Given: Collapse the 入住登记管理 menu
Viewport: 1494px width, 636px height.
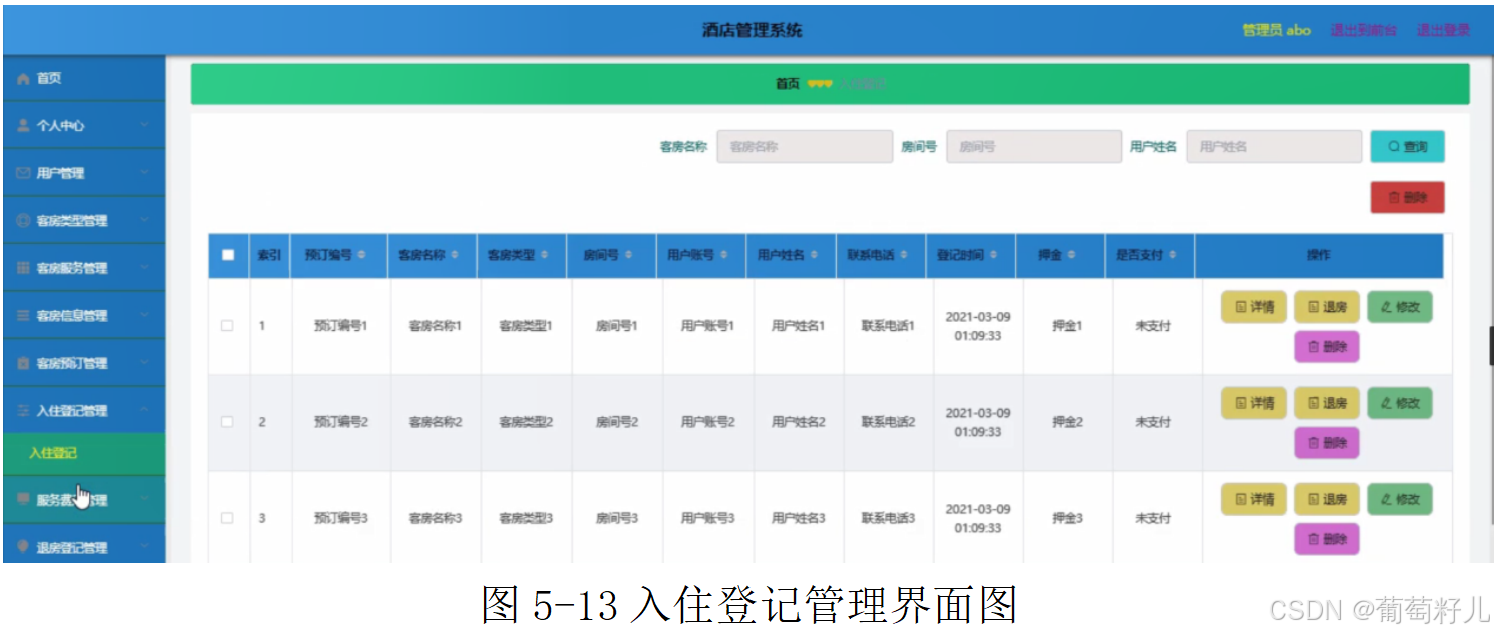Looking at the screenshot, I should point(84,409).
